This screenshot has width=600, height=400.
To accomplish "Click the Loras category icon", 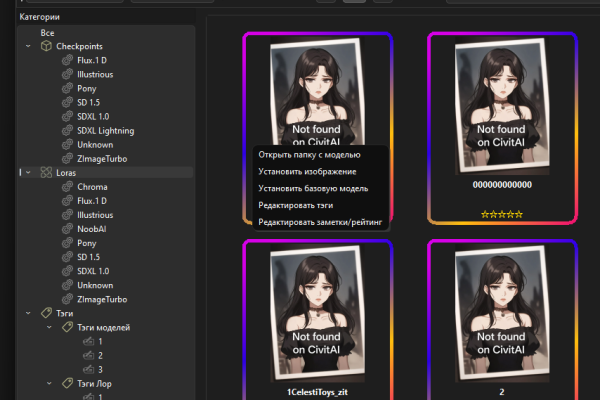I will click(x=46, y=173).
